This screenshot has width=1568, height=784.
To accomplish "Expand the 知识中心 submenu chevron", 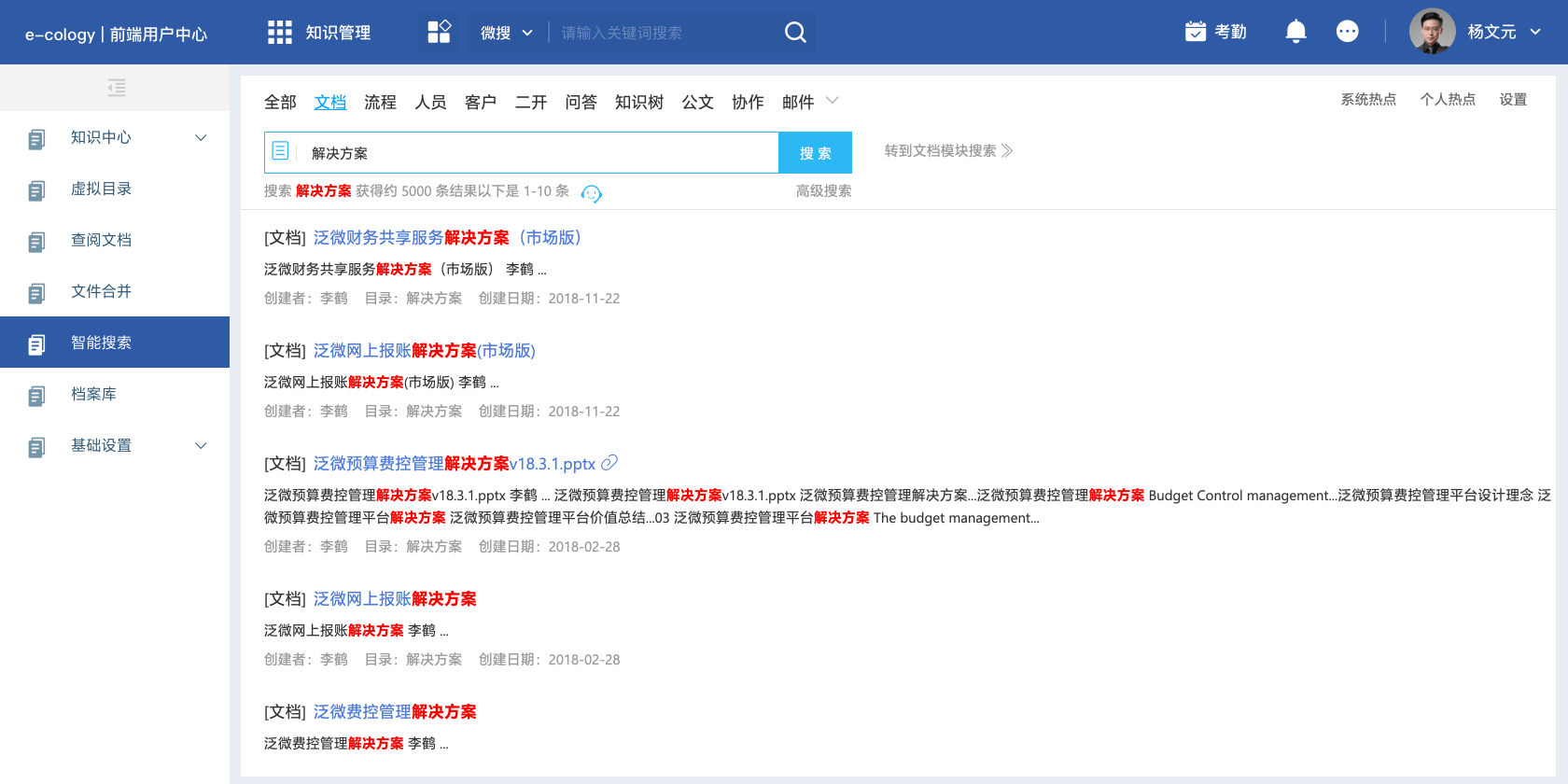I will pos(201,137).
